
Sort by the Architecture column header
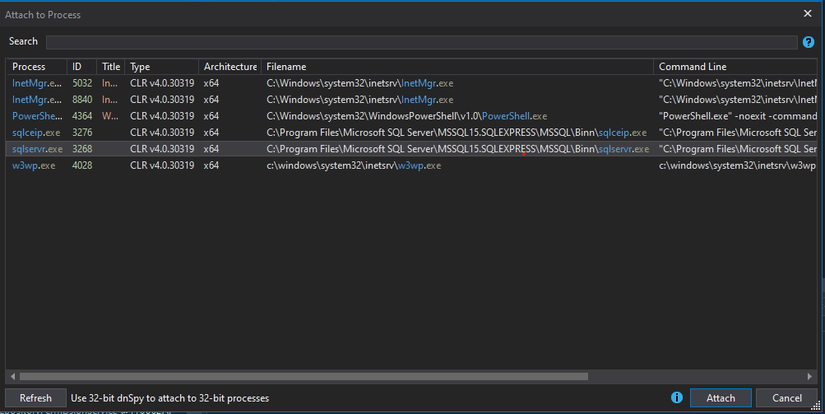coord(230,66)
